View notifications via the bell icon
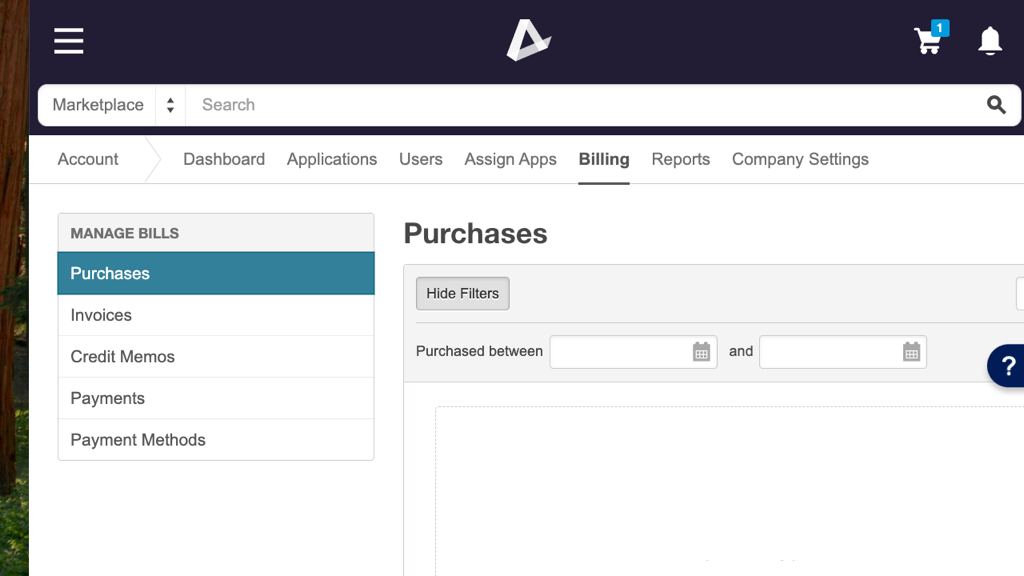This screenshot has height=576, width=1024. (x=990, y=41)
